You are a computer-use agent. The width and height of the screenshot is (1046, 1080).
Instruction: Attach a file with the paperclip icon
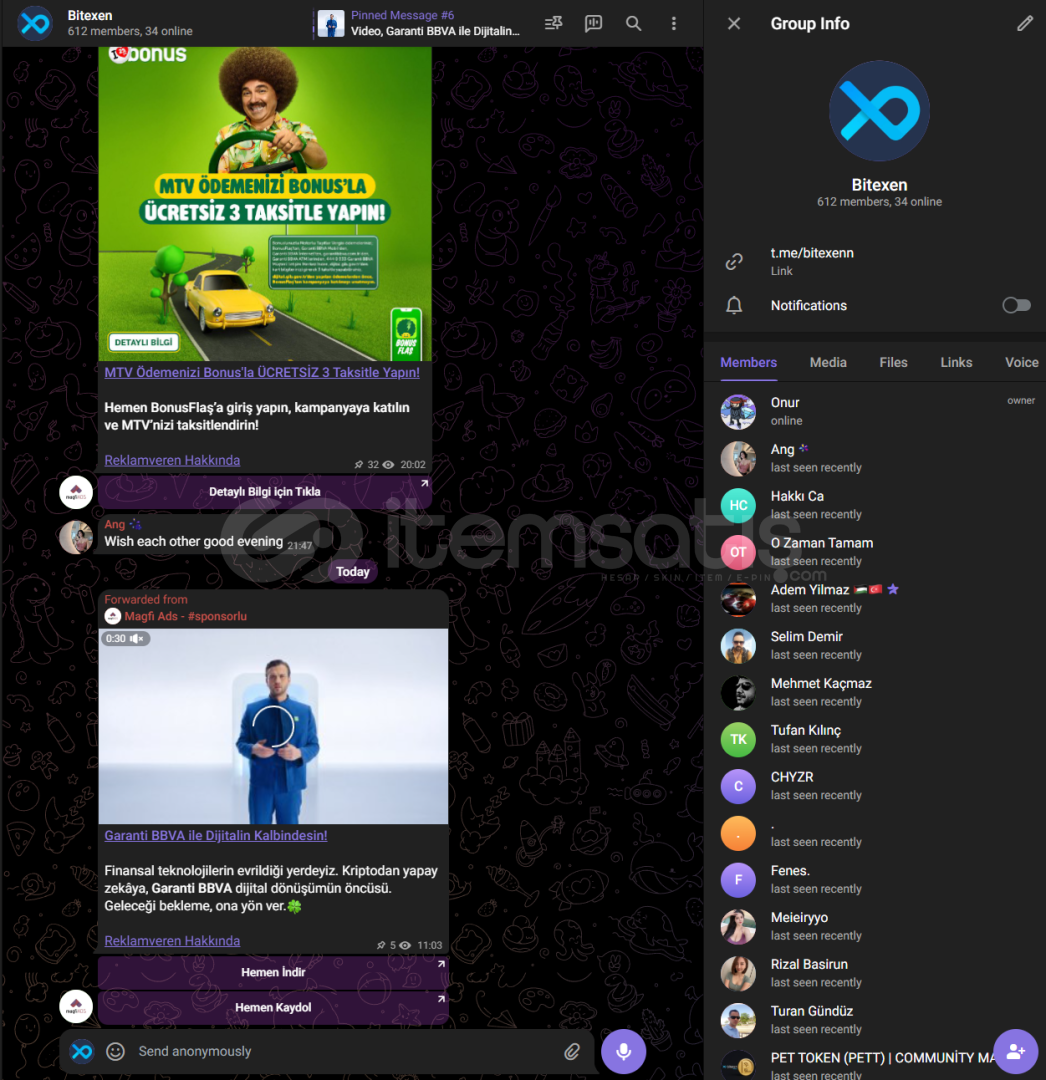572,1051
